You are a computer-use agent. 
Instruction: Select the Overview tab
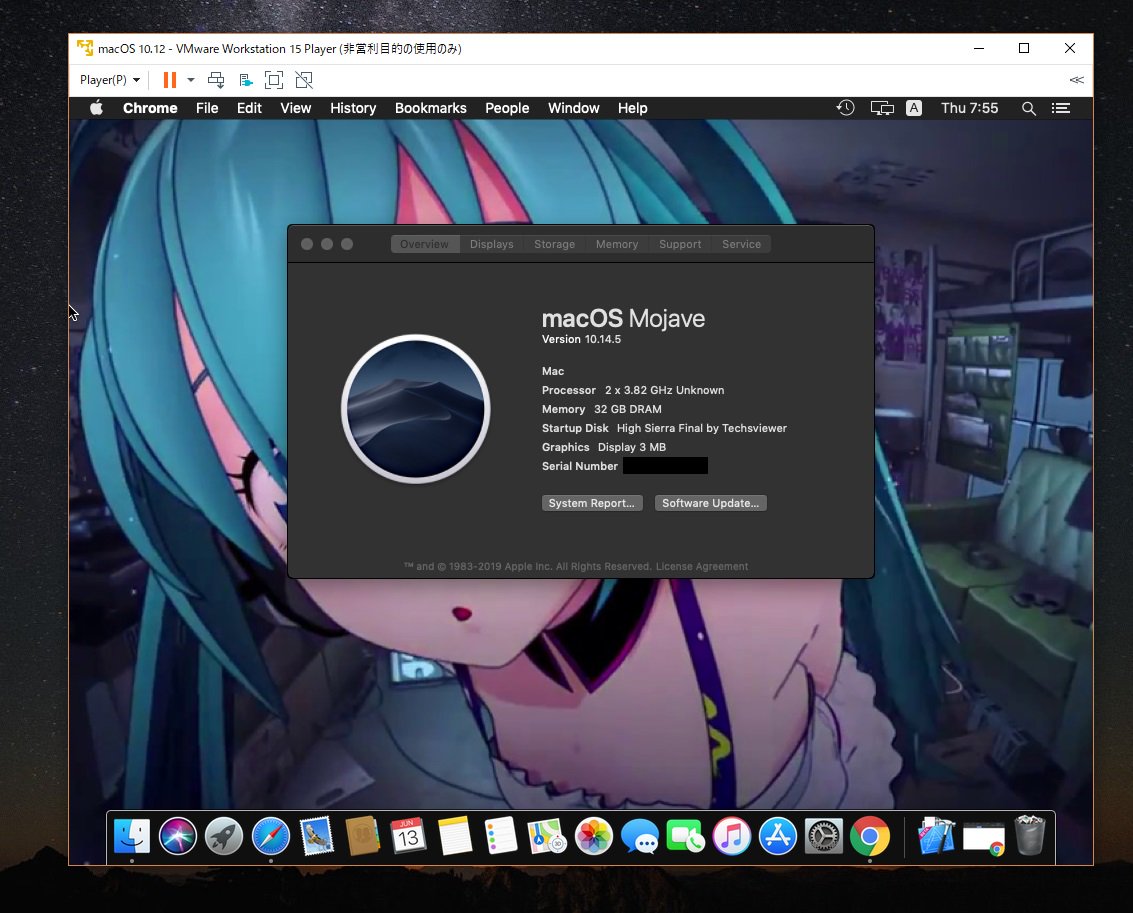tap(425, 244)
